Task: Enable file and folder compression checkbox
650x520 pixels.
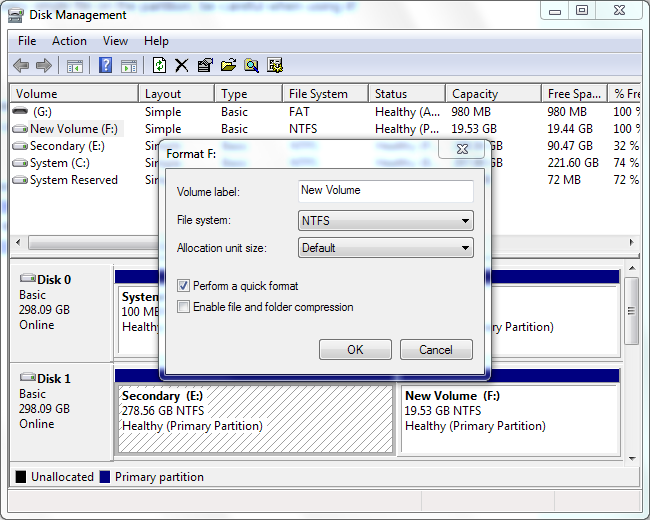Action: [183, 307]
